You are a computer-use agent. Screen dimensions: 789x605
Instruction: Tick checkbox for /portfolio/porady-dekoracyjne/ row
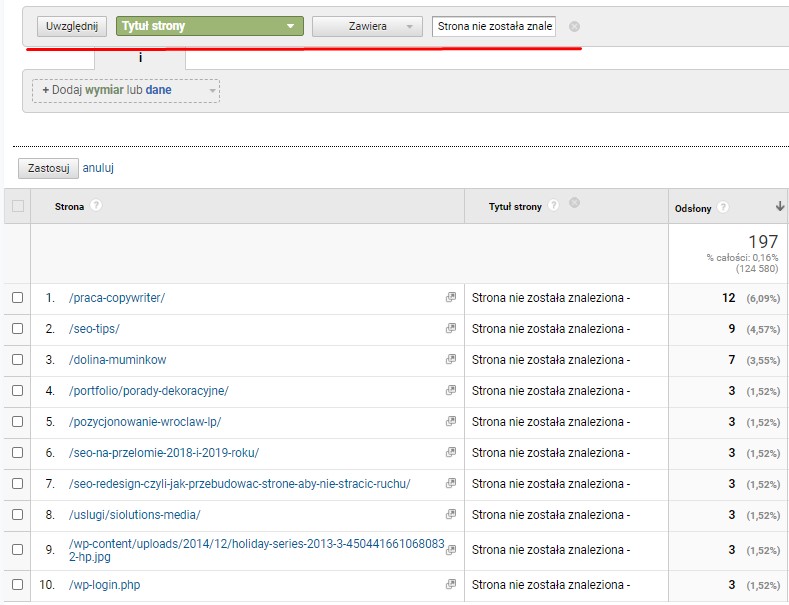tap(18, 390)
